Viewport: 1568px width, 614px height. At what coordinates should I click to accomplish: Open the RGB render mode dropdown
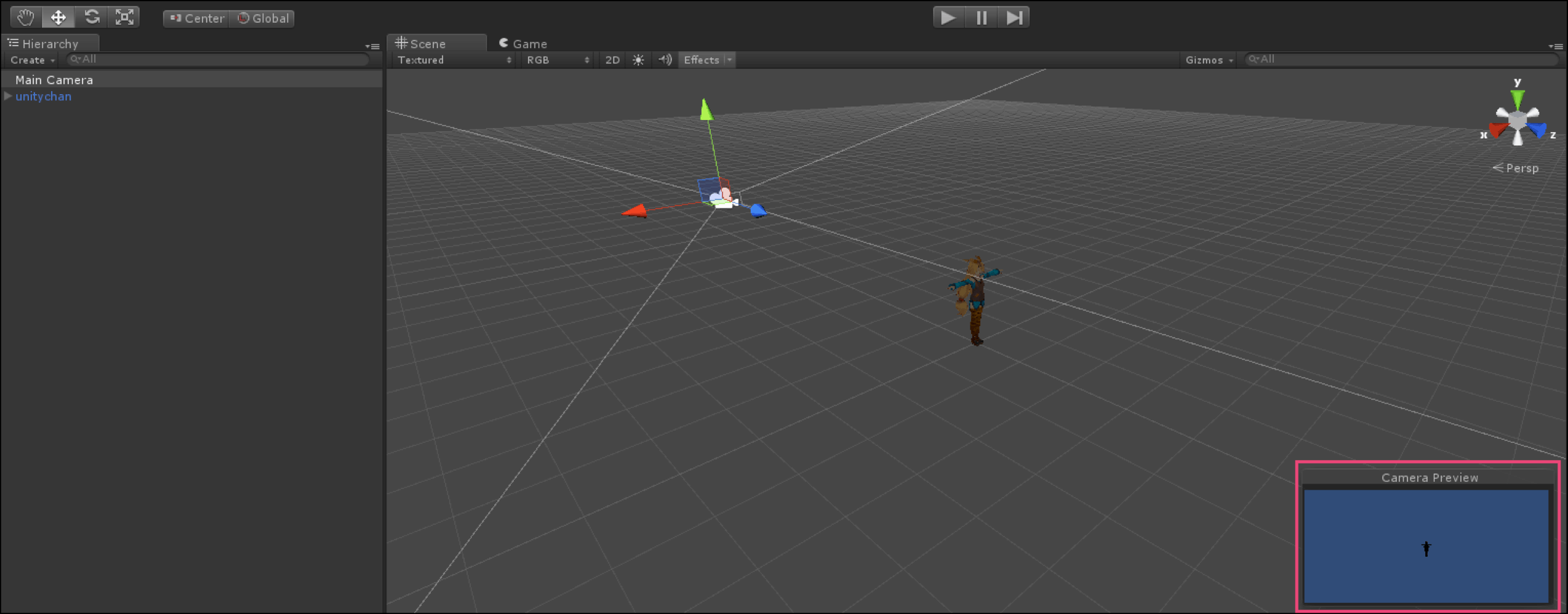click(558, 60)
